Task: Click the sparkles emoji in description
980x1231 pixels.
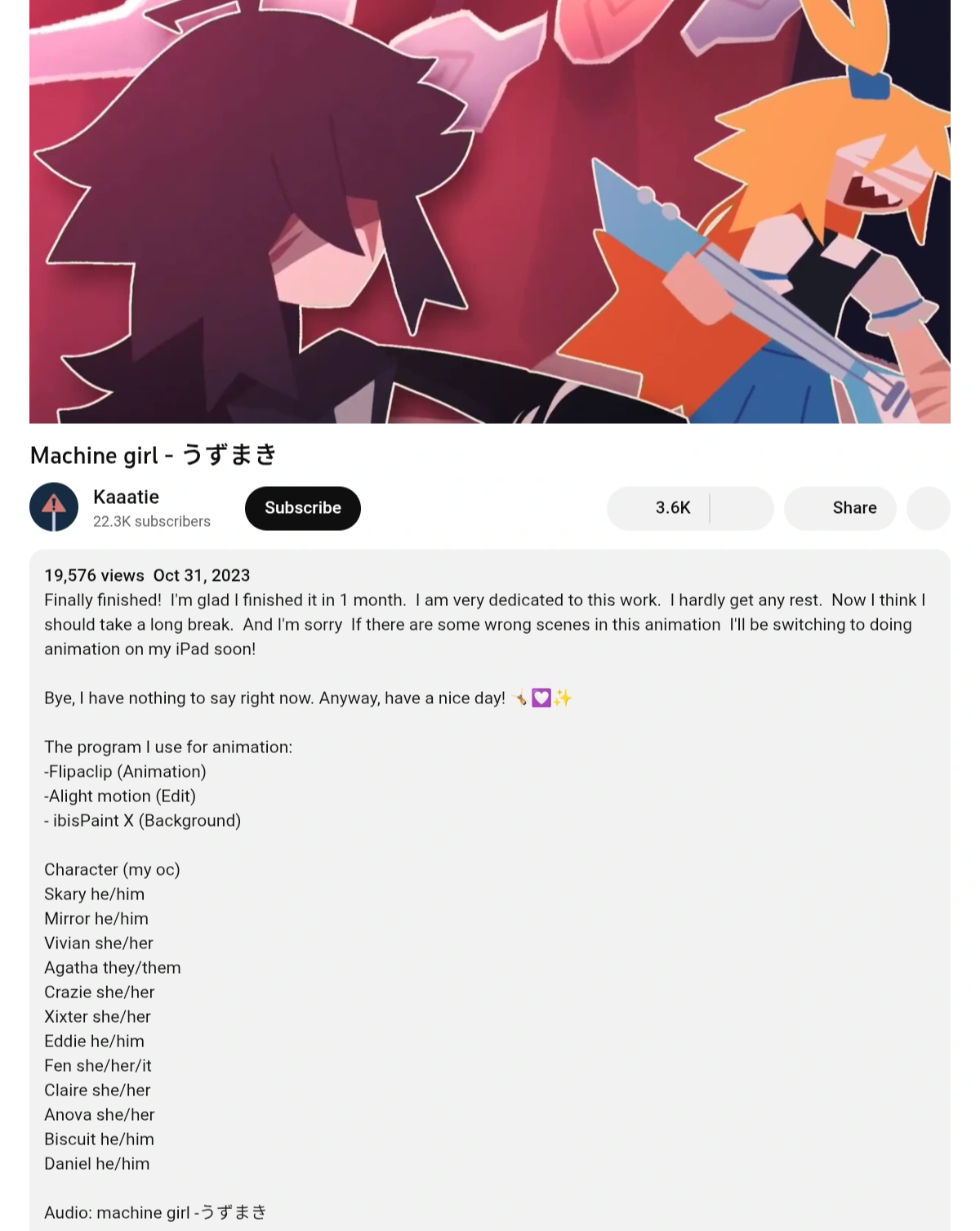Action: (563, 698)
